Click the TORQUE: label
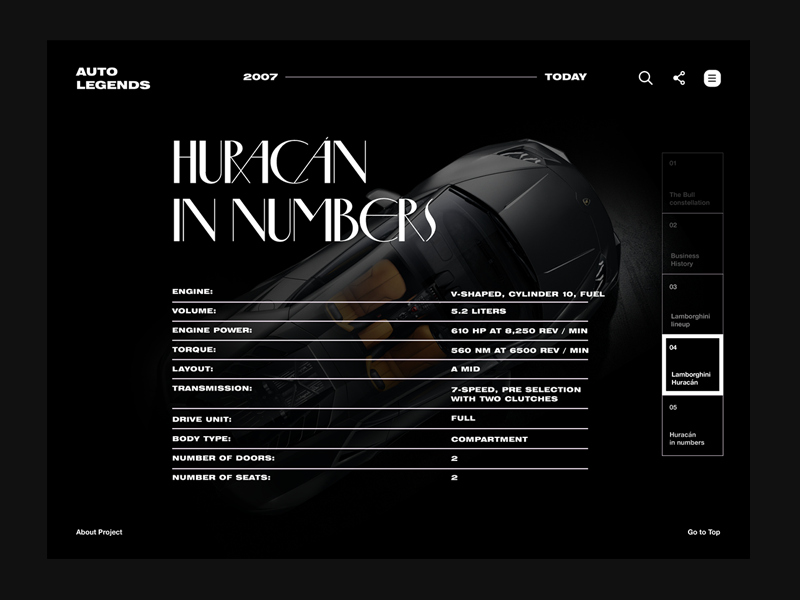800x600 pixels. tap(194, 349)
